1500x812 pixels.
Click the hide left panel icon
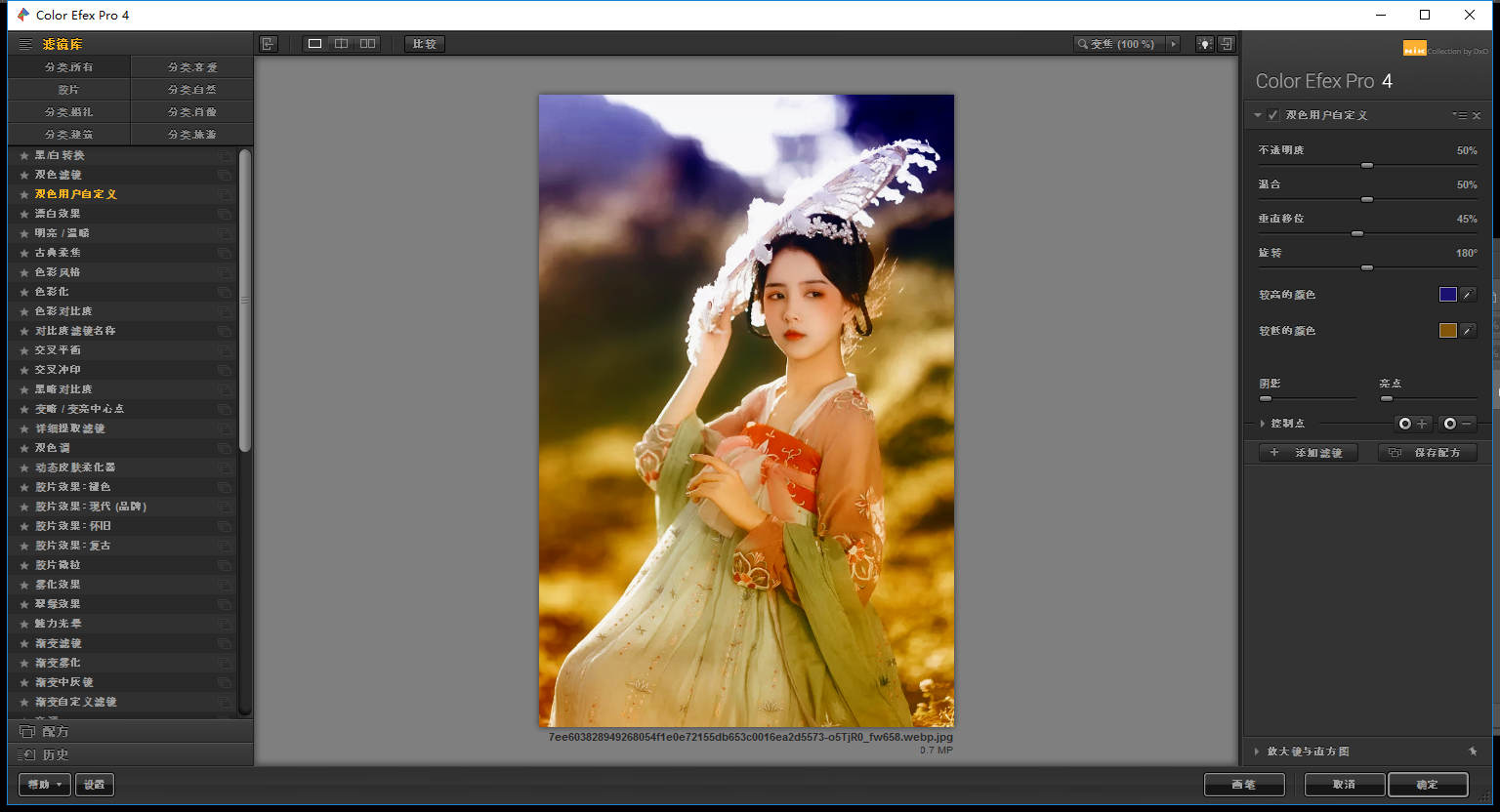pyautogui.click(x=269, y=44)
